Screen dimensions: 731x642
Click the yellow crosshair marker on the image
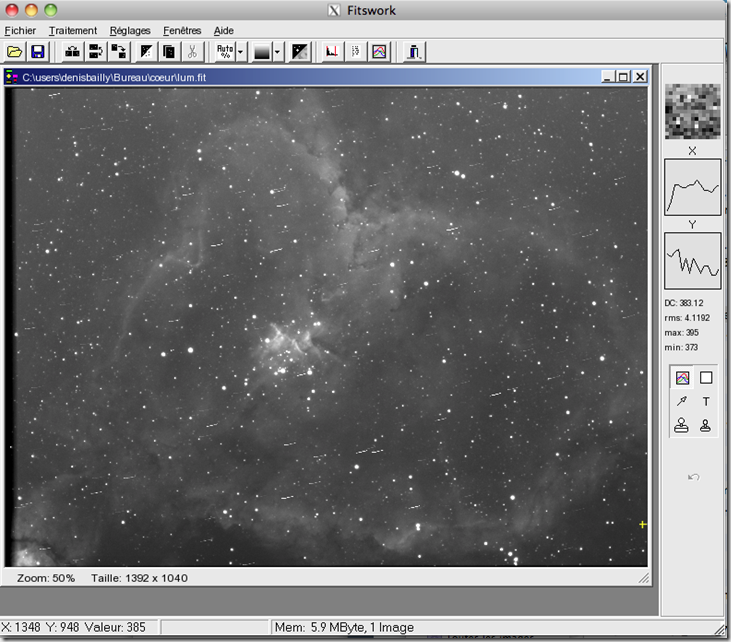click(x=642, y=525)
